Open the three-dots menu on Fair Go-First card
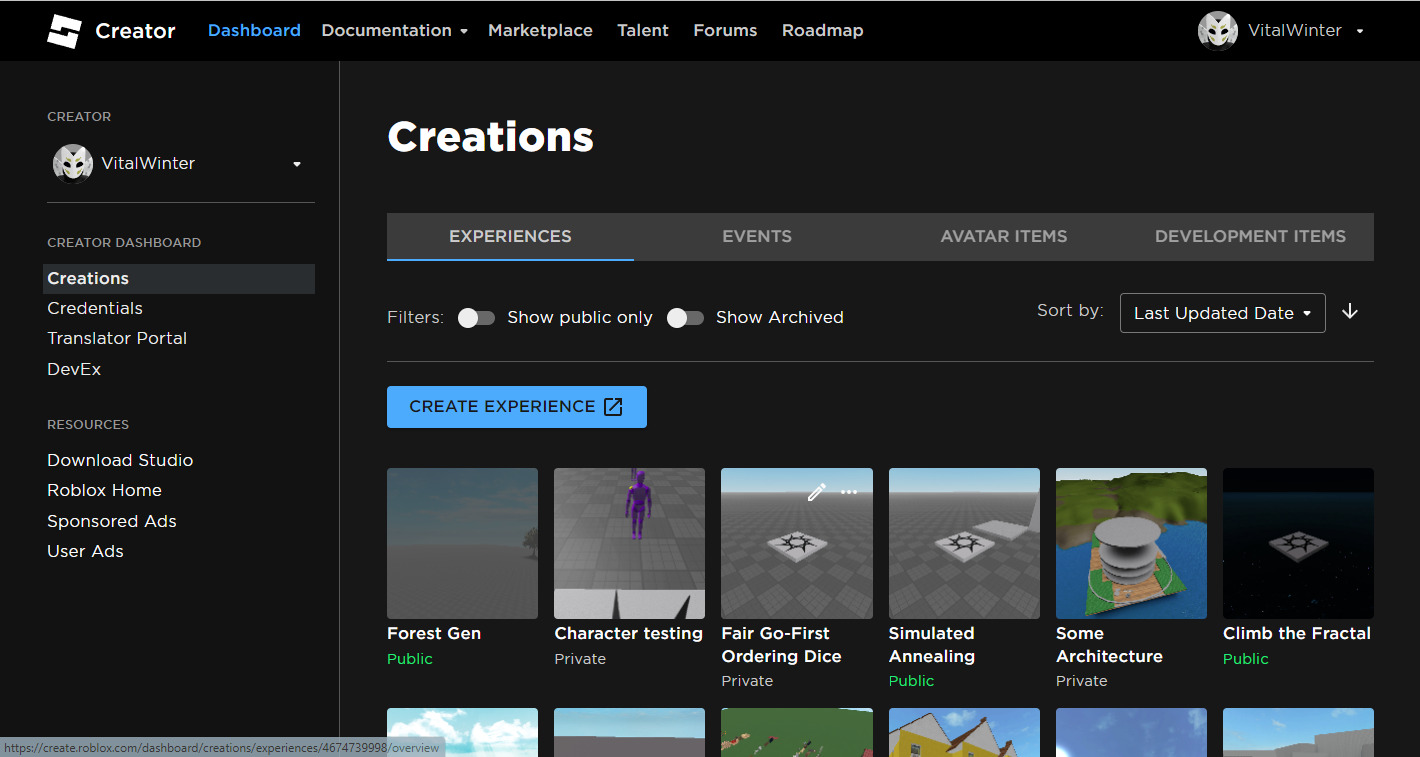 849,492
